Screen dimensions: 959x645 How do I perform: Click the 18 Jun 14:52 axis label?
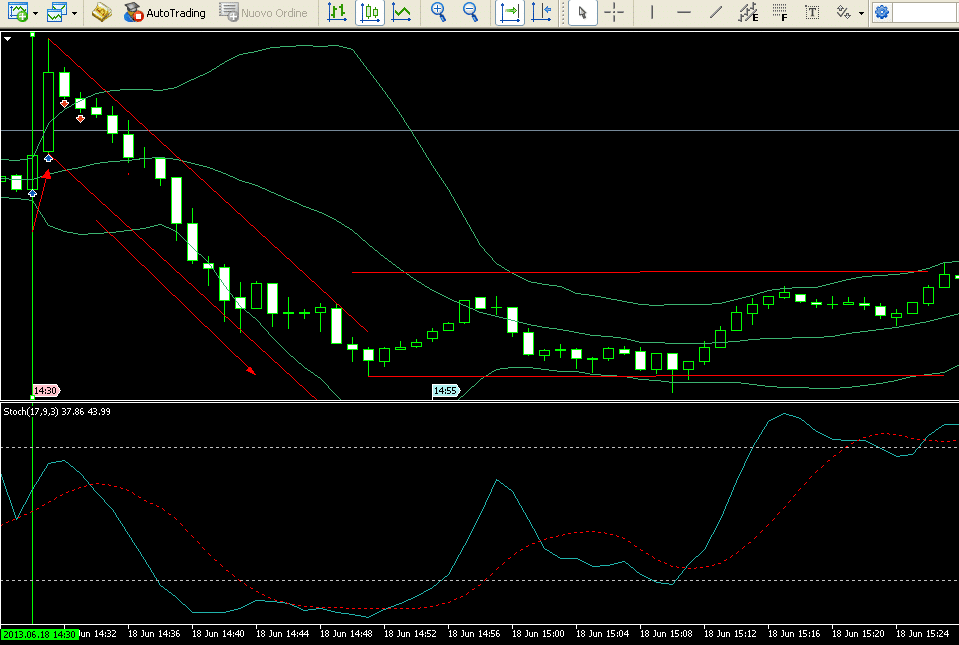pyautogui.click(x=410, y=634)
